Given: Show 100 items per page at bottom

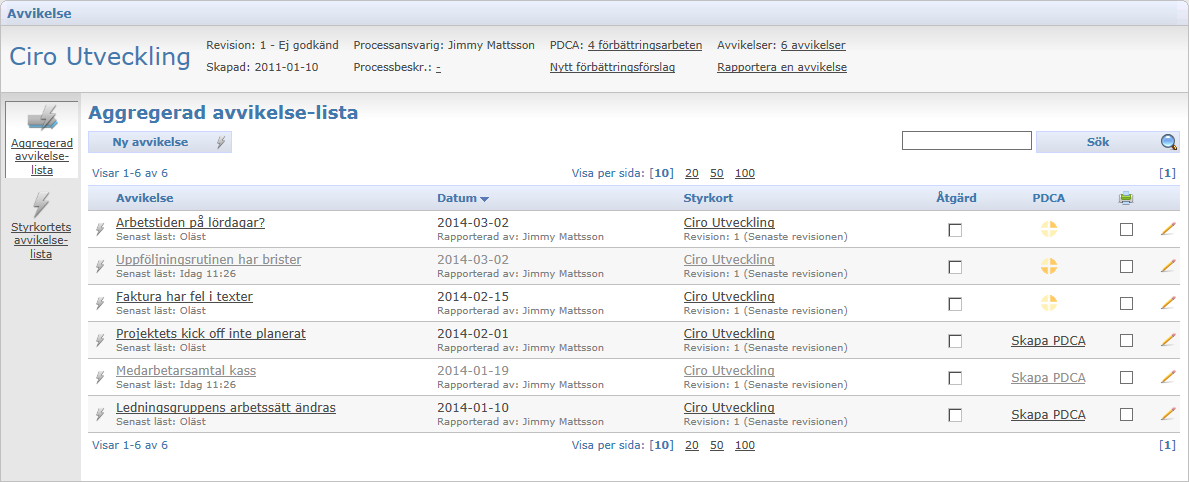Looking at the screenshot, I should tap(745, 445).
